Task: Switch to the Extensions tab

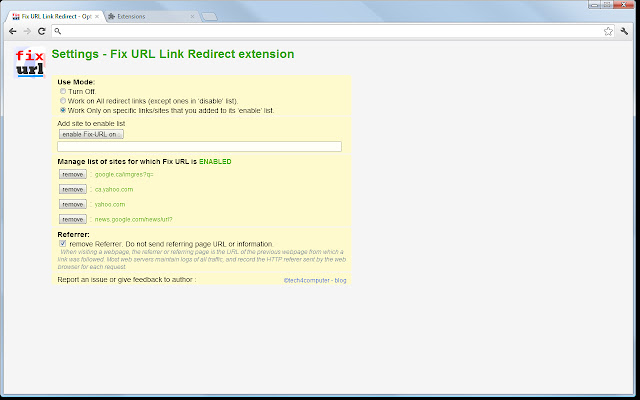Action: coord(151,17)
